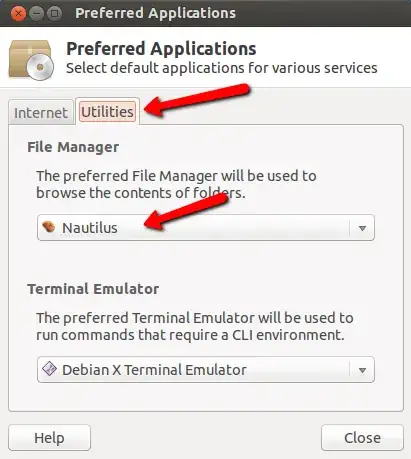Switch to the Internet tab

[x=41, y=113]
